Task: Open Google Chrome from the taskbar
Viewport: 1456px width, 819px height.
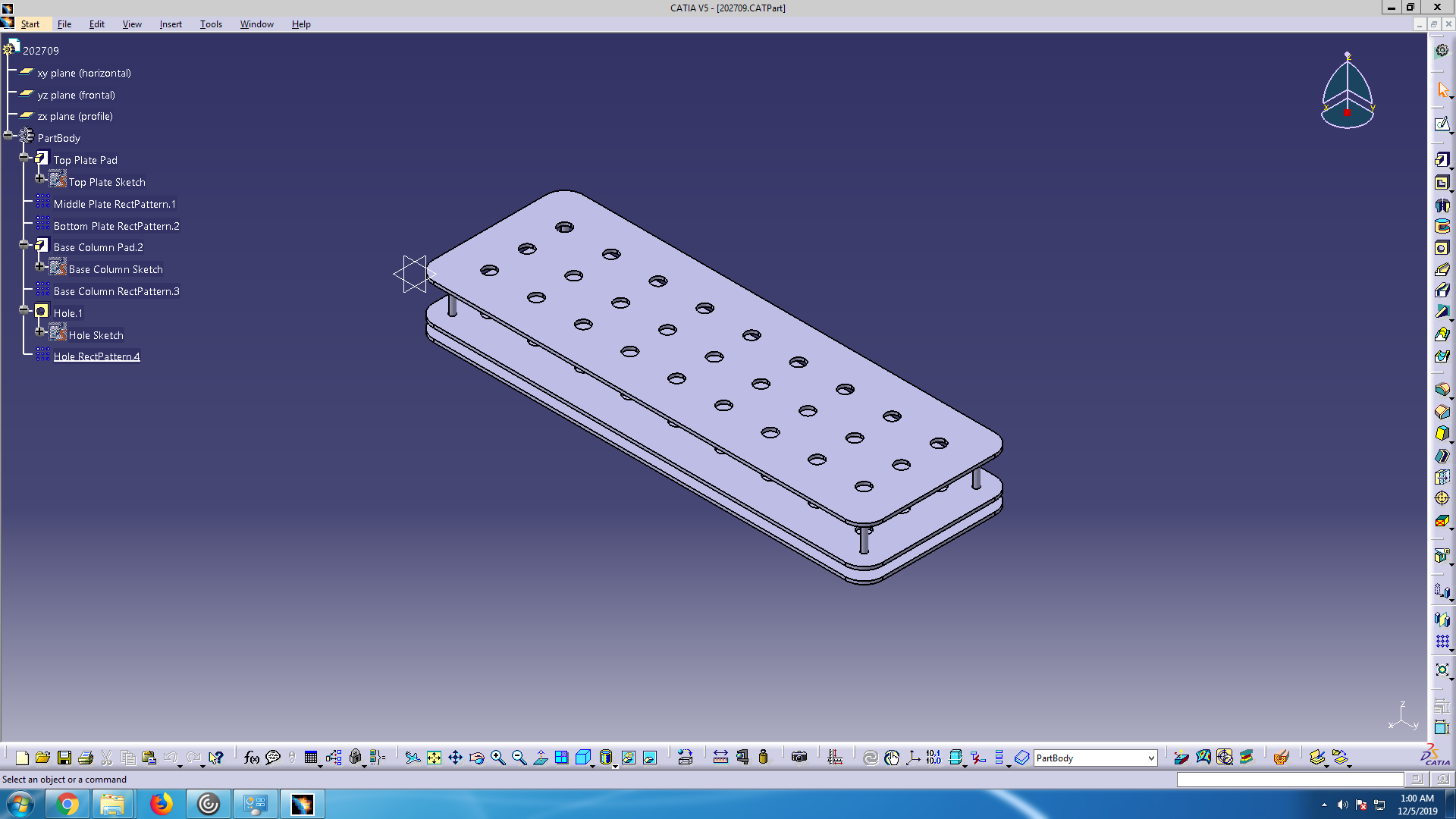Action: coord(67,804)
